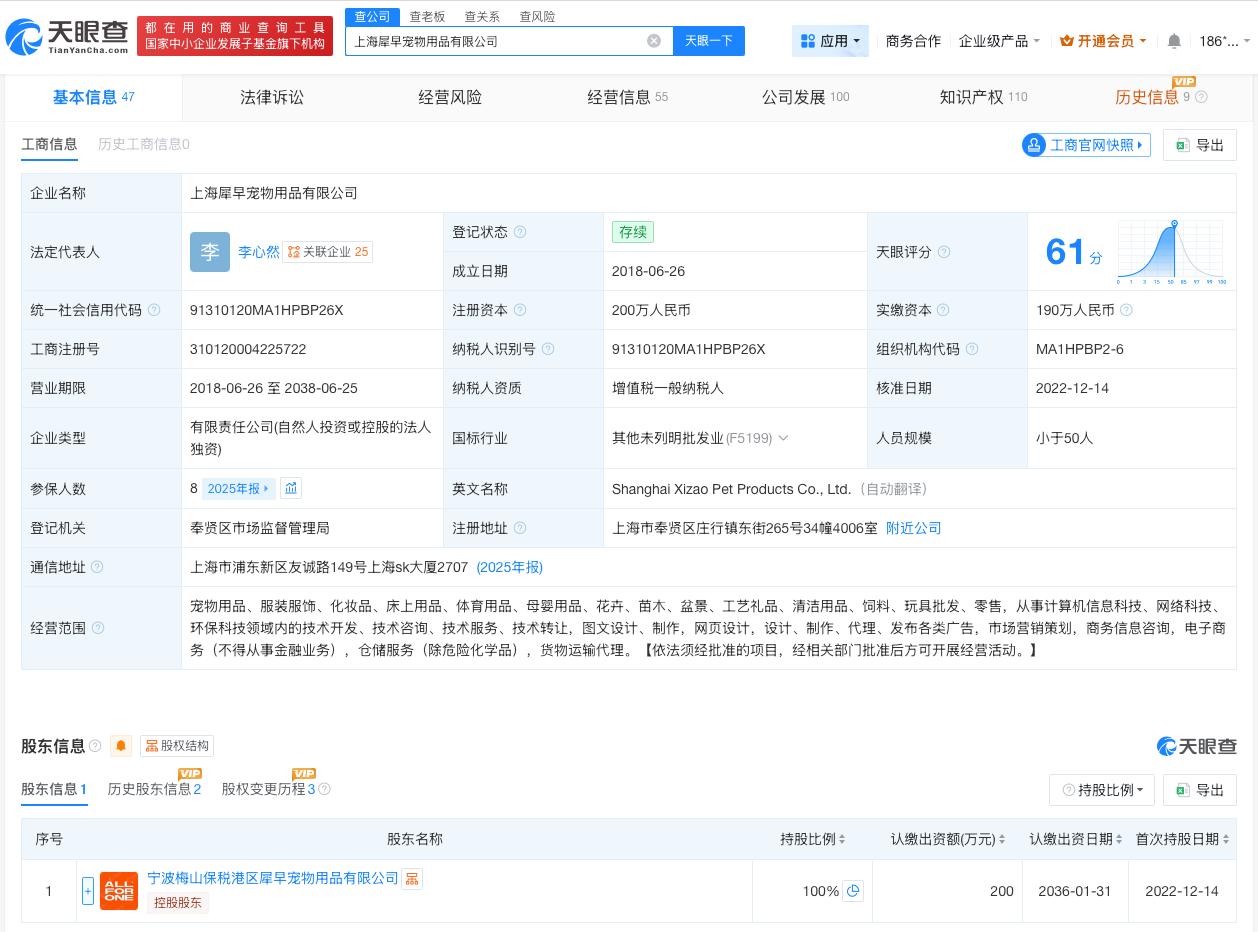Open shareholder equity structure icon beside 宁波梅山 company
Image resolution: width=1258 pixels, height=932 pixels.
[x=412, y=878]
